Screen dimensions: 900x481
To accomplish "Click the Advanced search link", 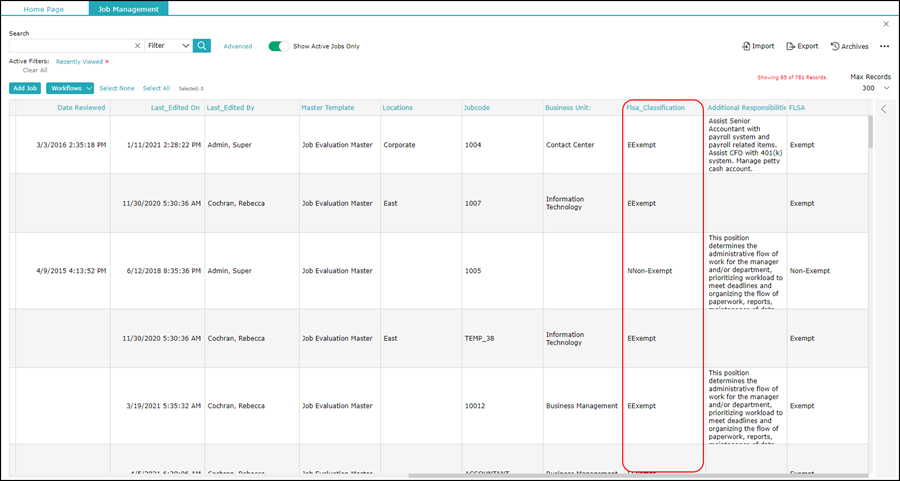I will click(x=238, y=46).
